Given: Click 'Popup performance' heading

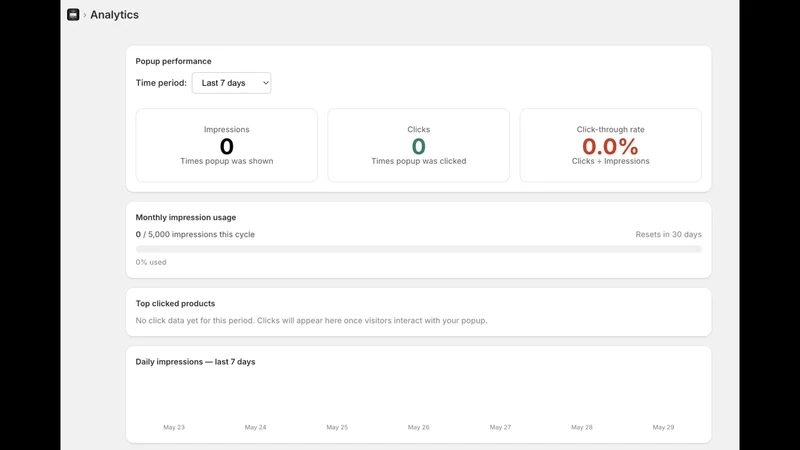Looking at the screenshot, I should point(173,61).
